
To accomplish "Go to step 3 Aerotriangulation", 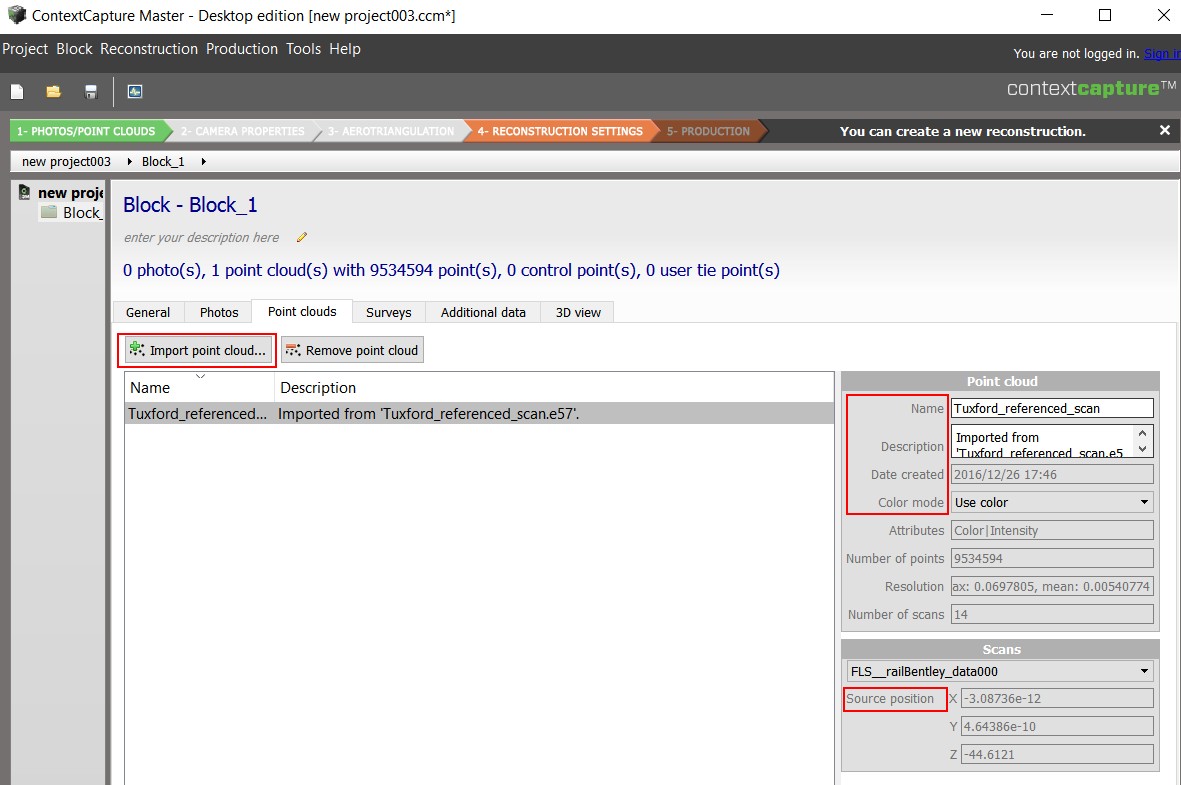I will pos(390,131).
